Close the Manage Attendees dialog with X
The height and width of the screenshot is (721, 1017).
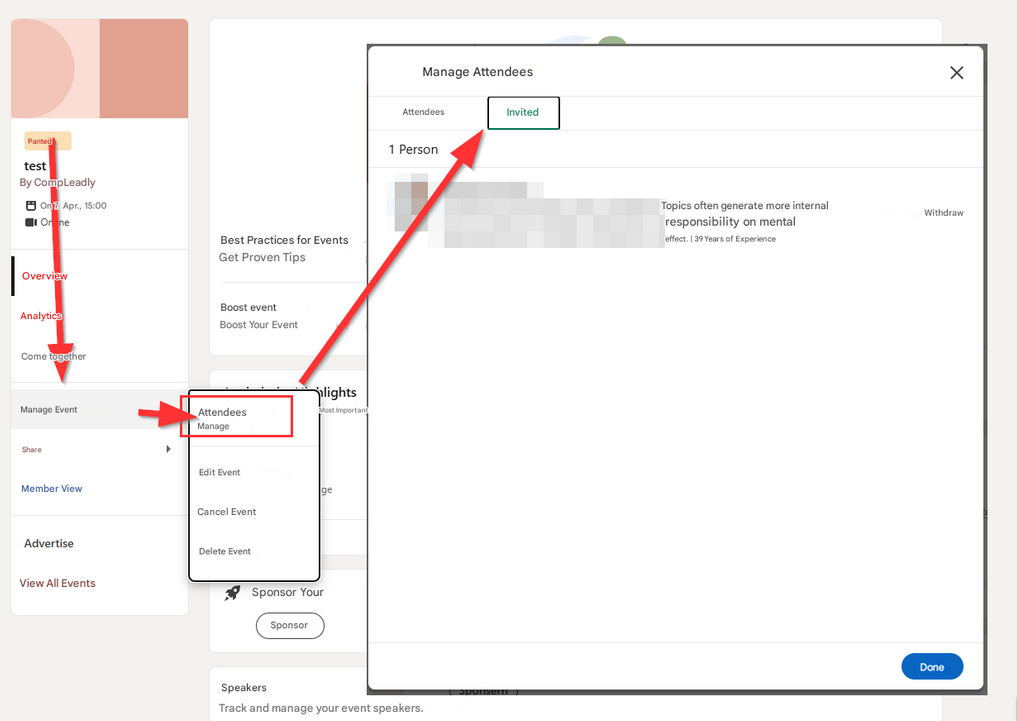coord(956,73)
